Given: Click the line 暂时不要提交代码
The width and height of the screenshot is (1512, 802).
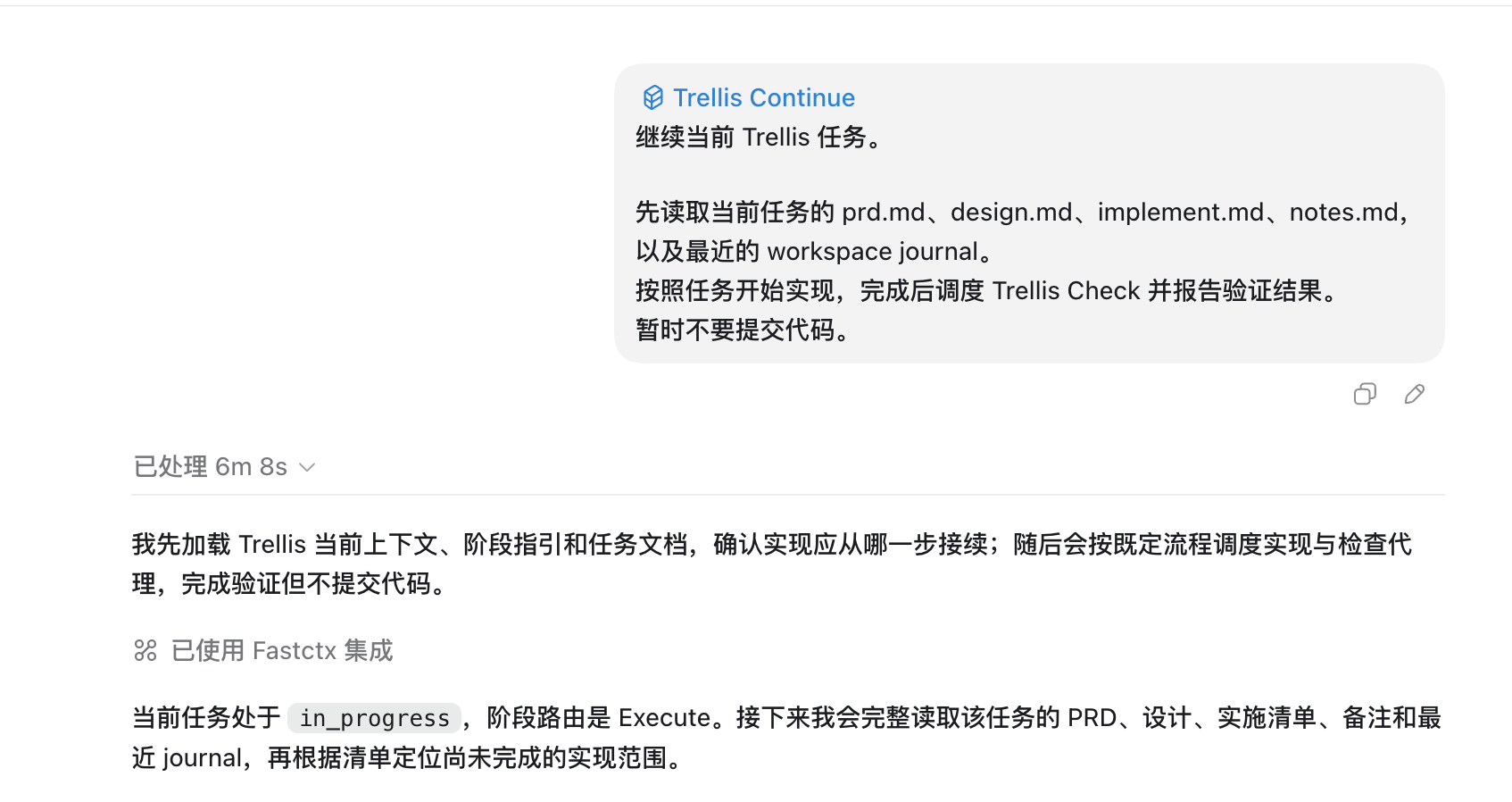Looking at the screenshot, I should coord(744,330).
